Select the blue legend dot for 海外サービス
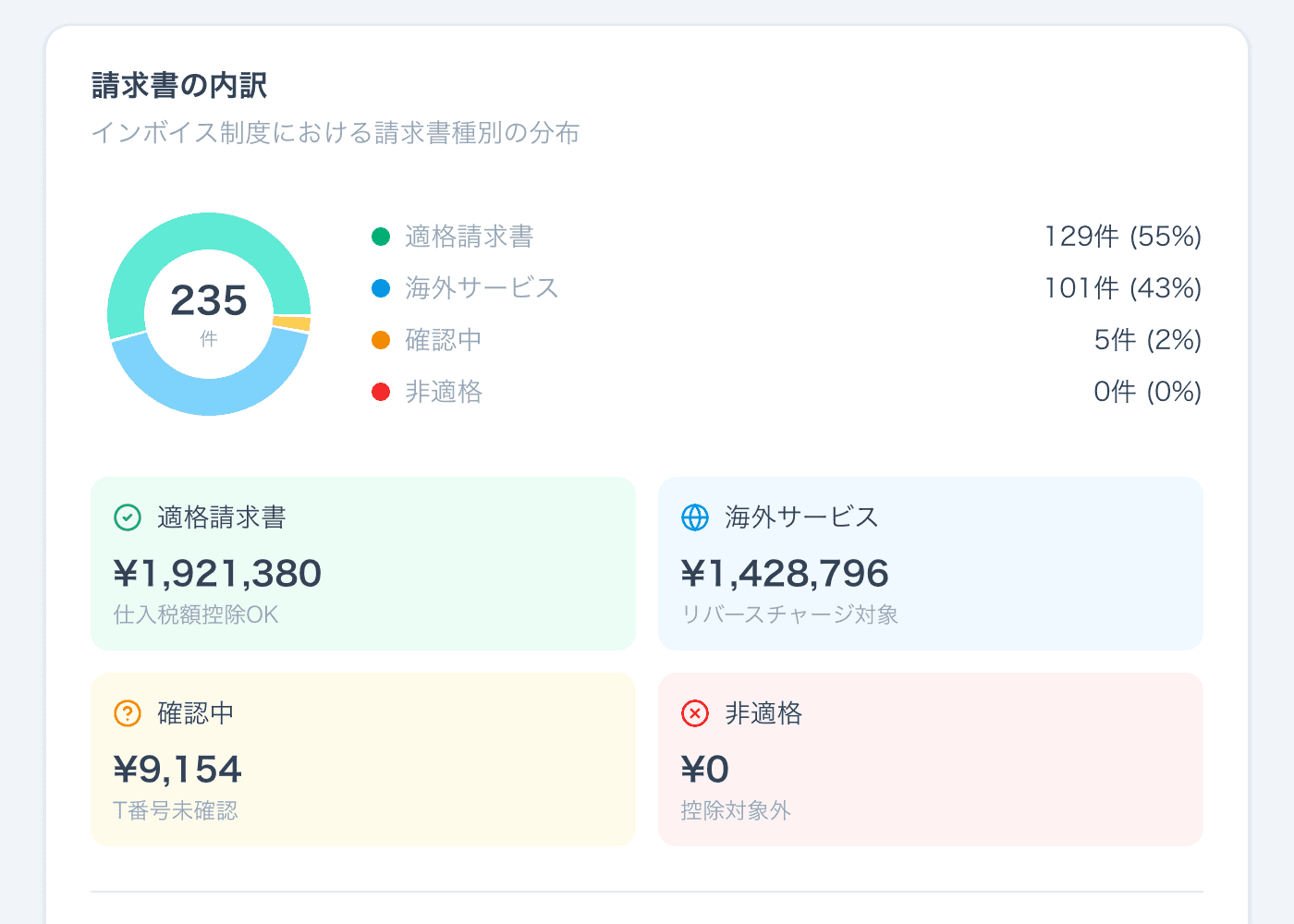The height and width of the screenshot is (924, 1294). [381, 288]
